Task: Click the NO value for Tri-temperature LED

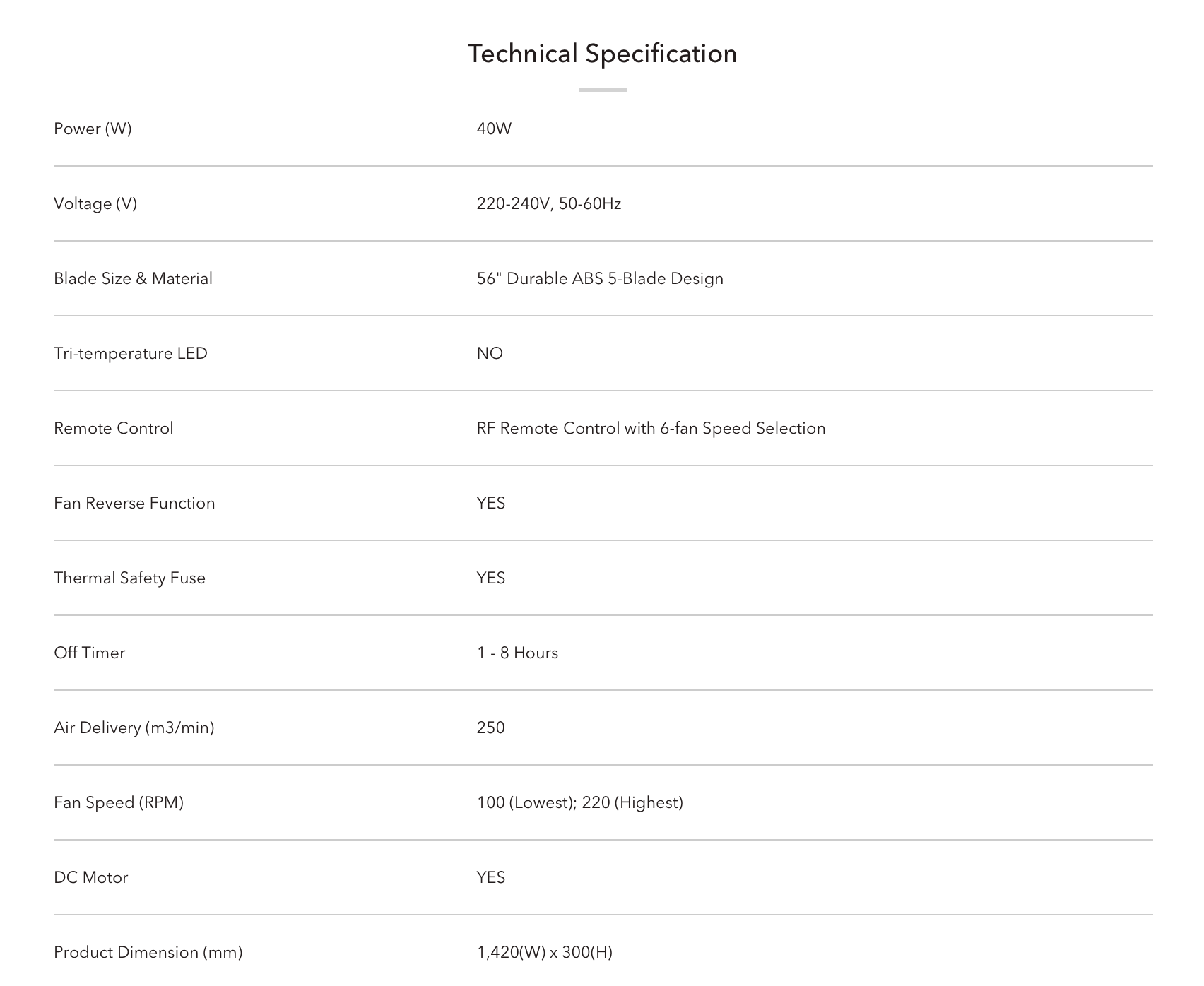Action: (x=490, y=353)
